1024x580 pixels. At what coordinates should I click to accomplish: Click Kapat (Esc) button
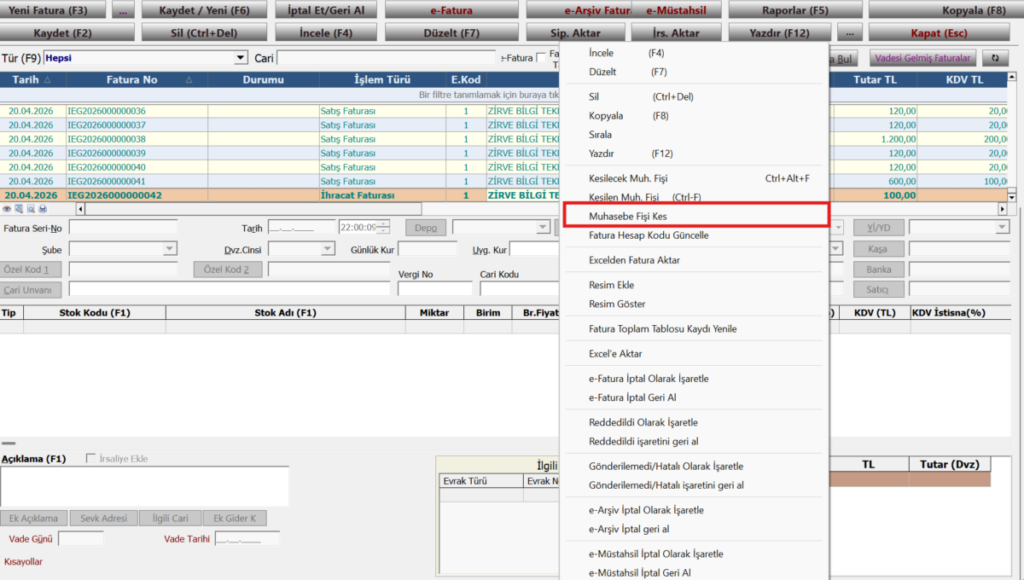coord(939,33)
